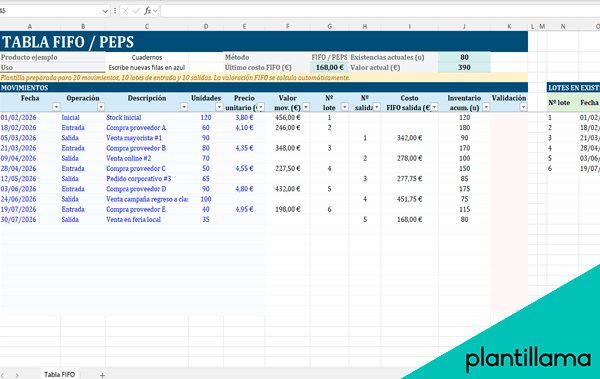Select cell with product name Cuadernos
Image resolution: width=600 pixels, height=379 pixels.
click(x=147, y=57)
